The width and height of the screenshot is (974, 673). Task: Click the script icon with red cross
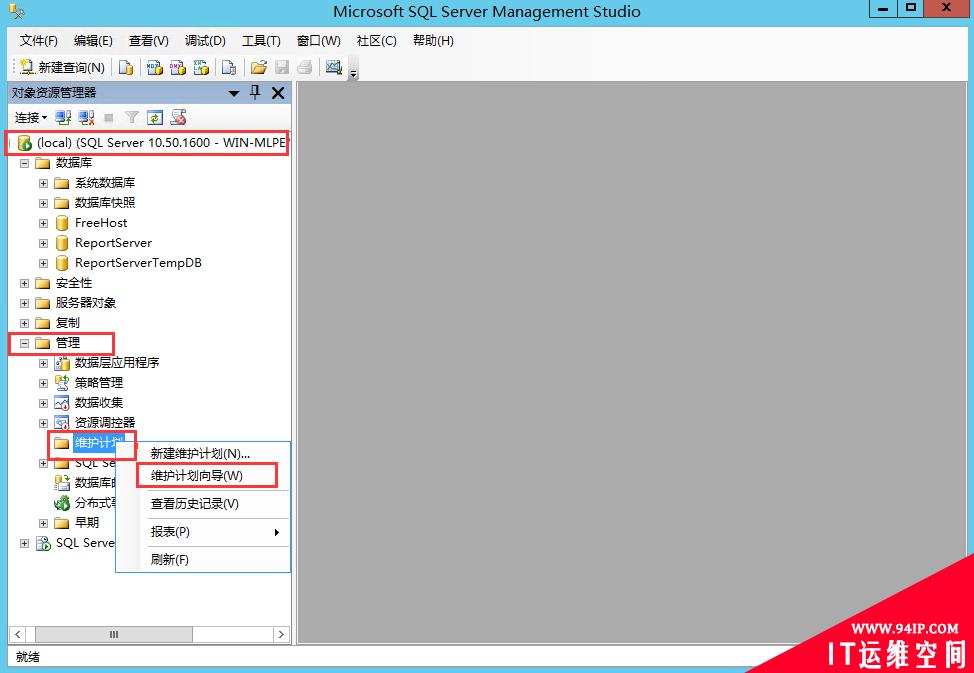point(178,117)
